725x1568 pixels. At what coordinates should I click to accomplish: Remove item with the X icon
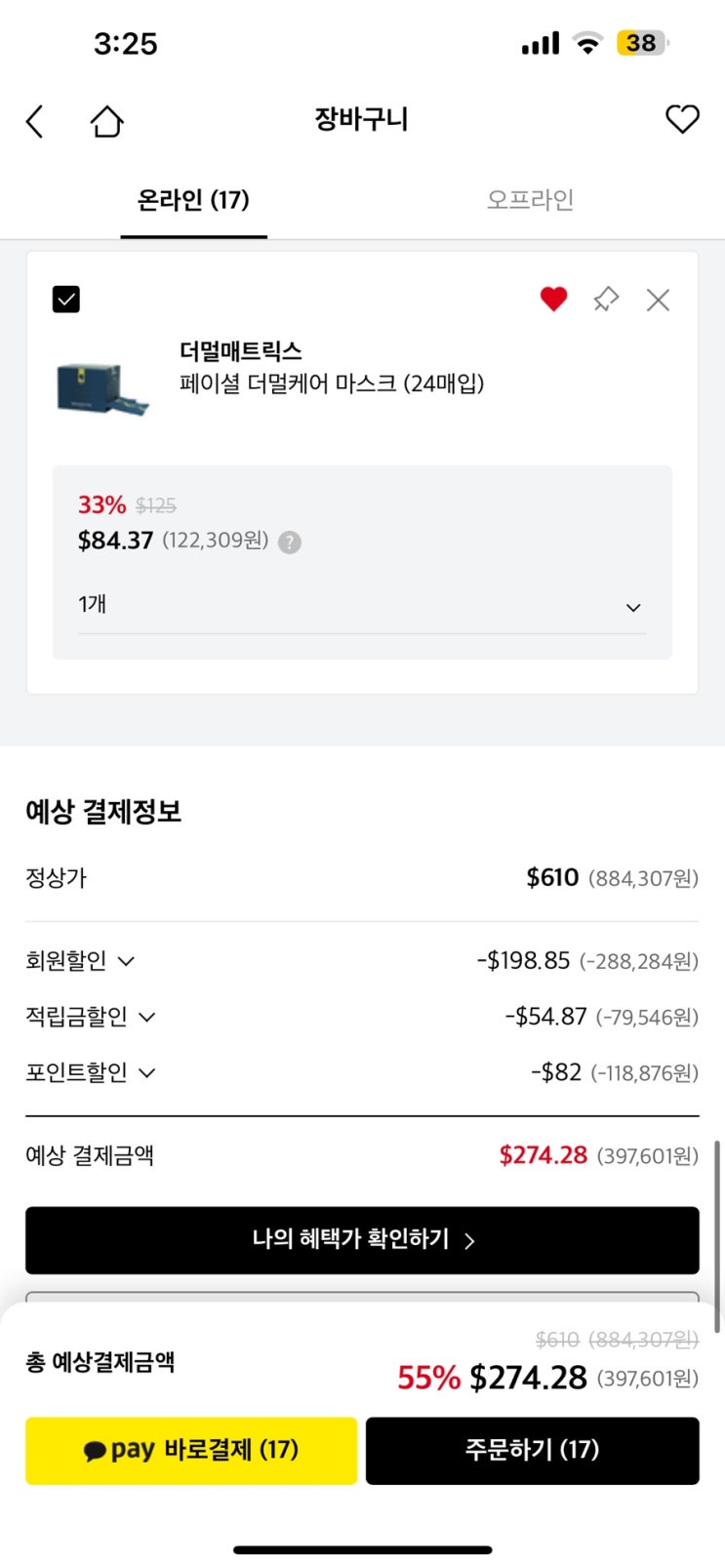(x=658, y=300)
